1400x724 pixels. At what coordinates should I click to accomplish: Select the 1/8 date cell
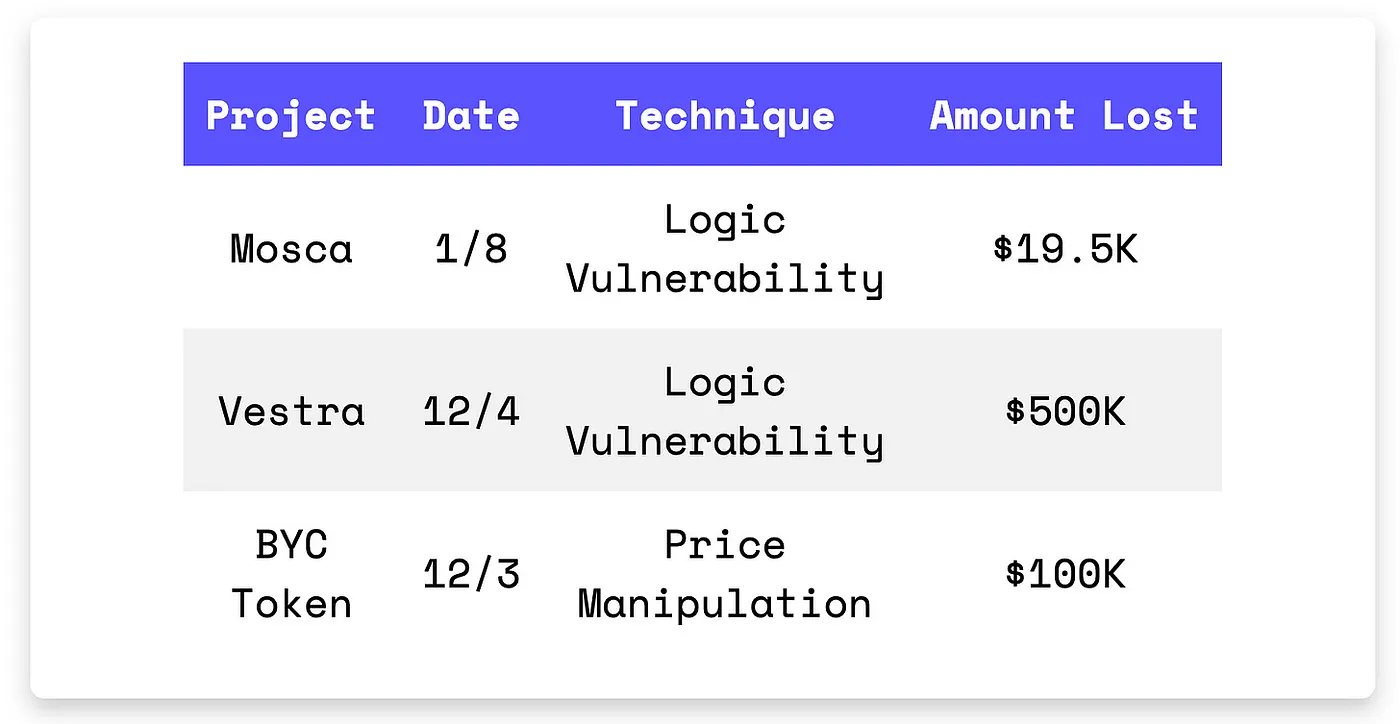[x=471, y=248]
